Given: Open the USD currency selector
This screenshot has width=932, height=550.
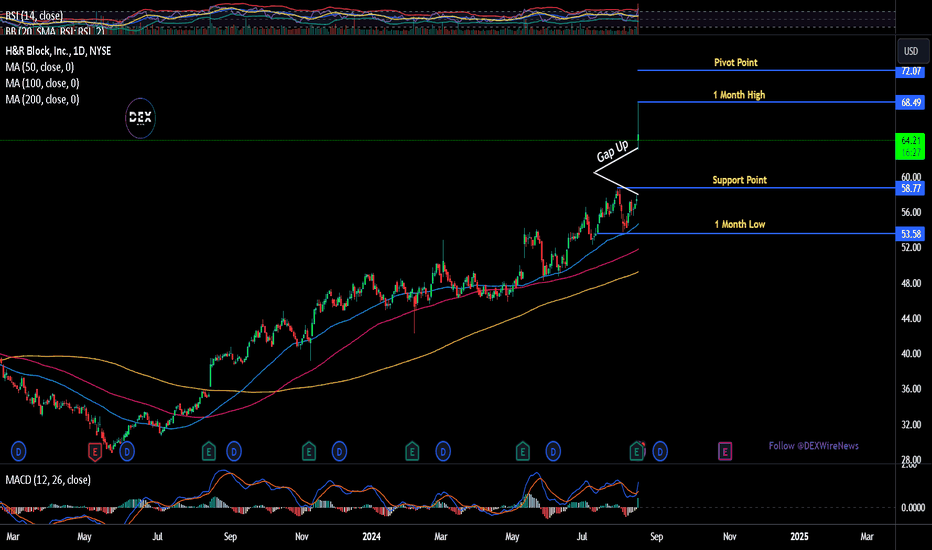Looking at the screenshot, I should [911, 51].
